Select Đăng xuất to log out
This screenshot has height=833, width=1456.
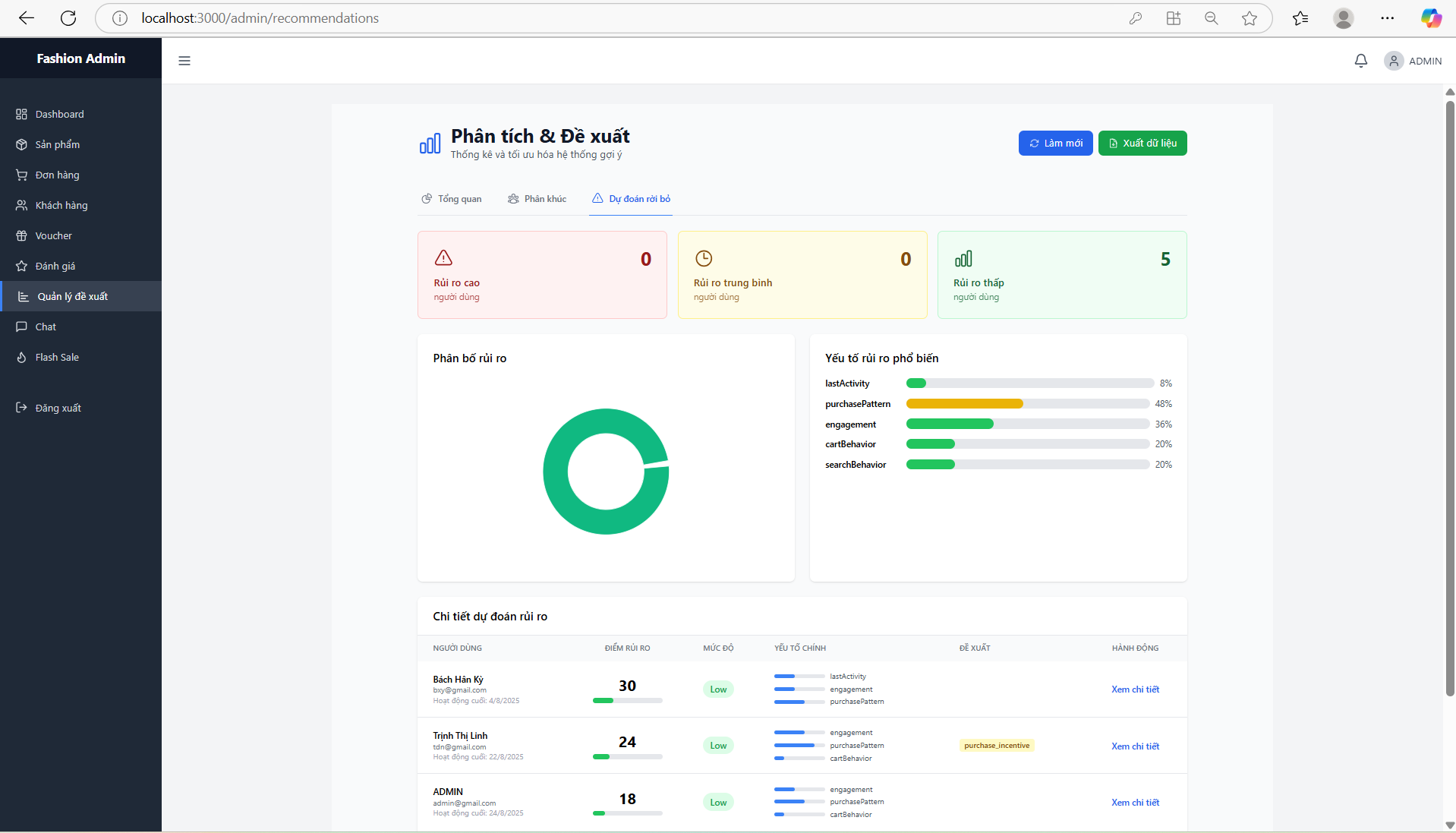(x=80, y=408)
